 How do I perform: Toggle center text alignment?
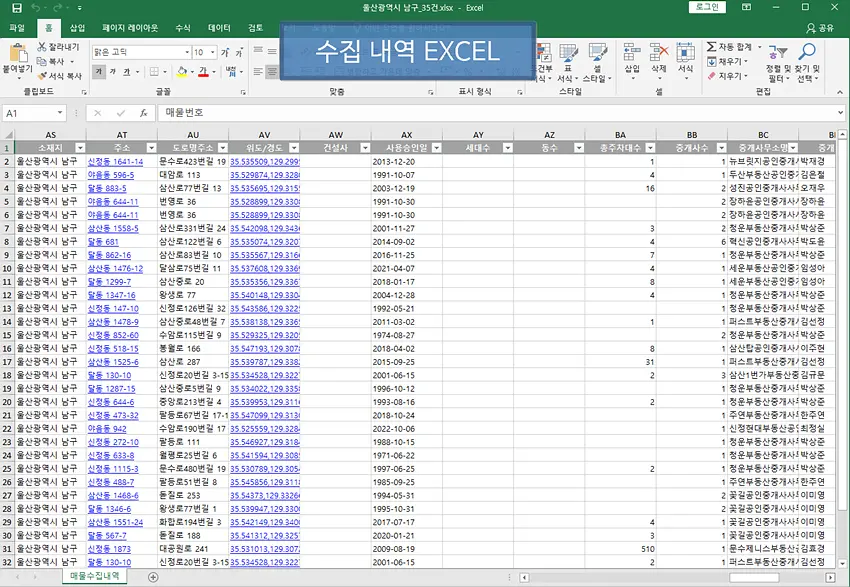(273, 72)
